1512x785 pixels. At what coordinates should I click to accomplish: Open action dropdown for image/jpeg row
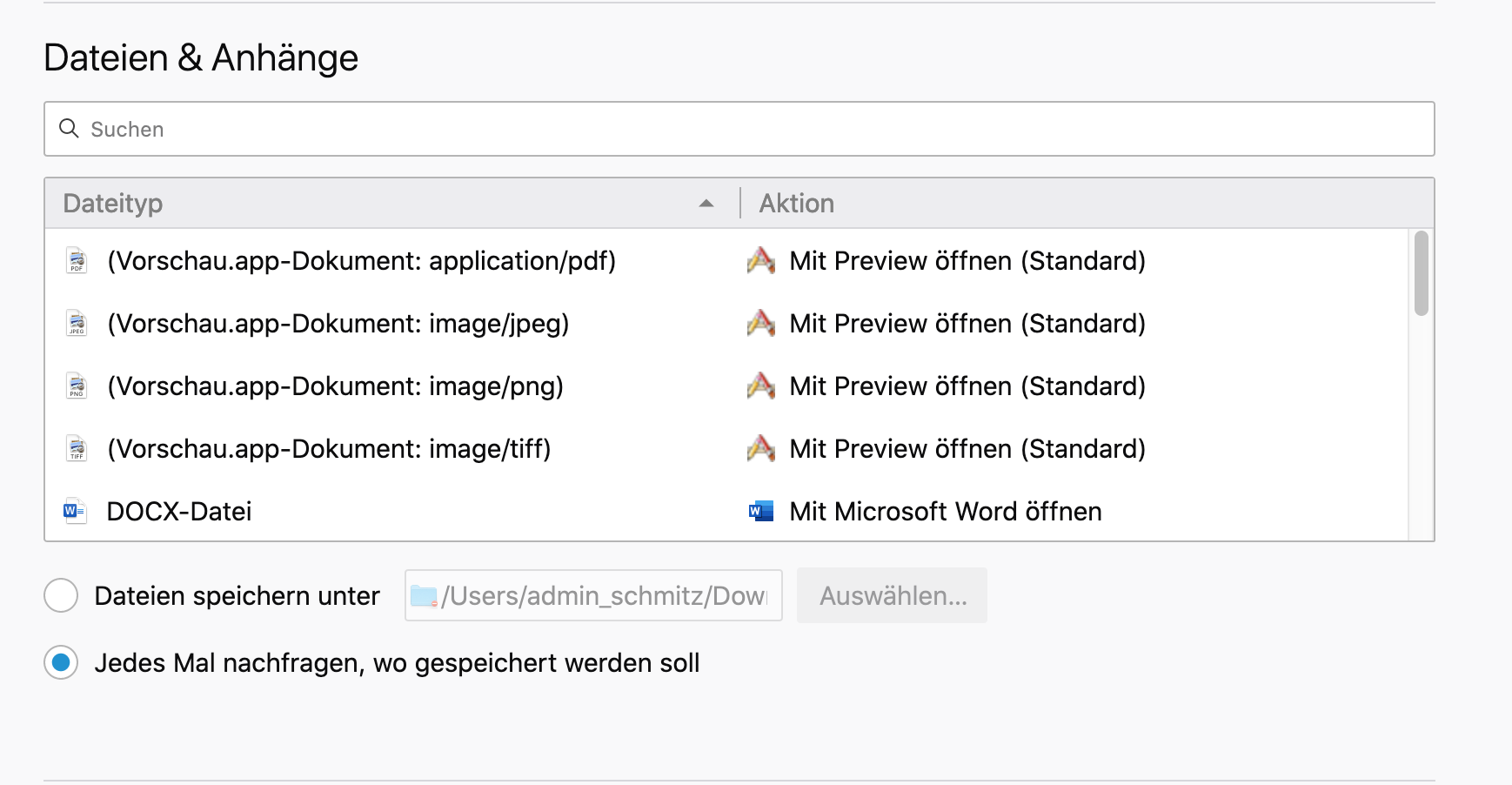pos(967,324)
